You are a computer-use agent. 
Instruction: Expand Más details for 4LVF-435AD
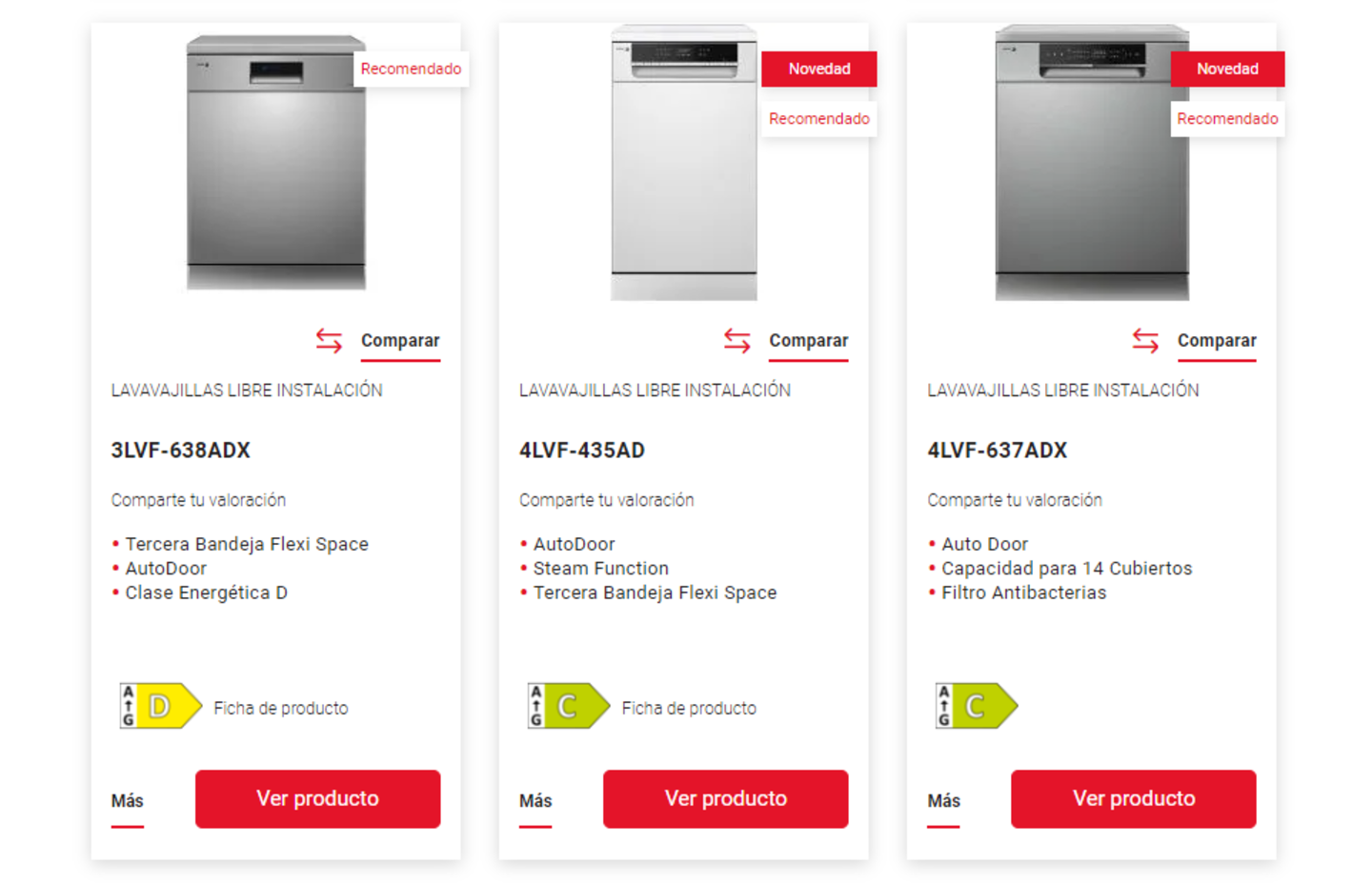[535, 801]
